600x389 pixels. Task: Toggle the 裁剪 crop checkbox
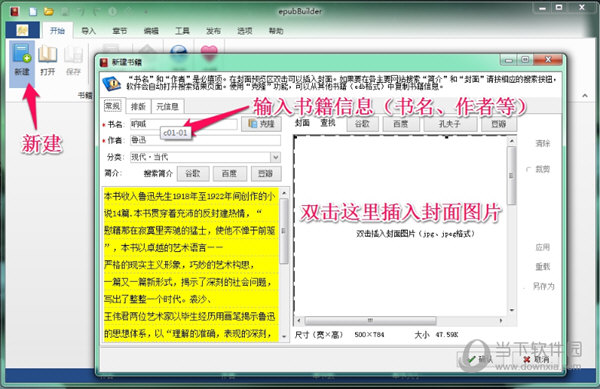tap(528, 169)
